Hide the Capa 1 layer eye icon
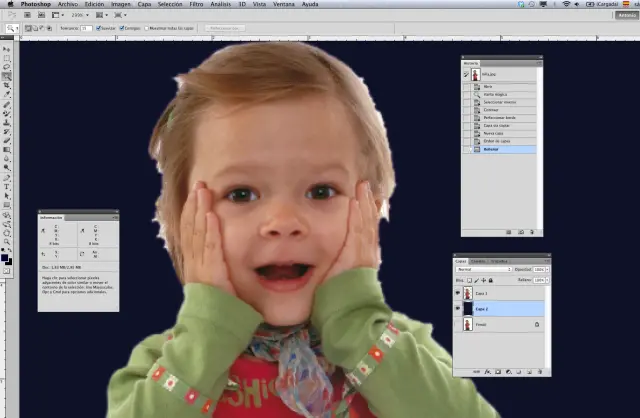The image size is (640, 418). tap(458, 295)
